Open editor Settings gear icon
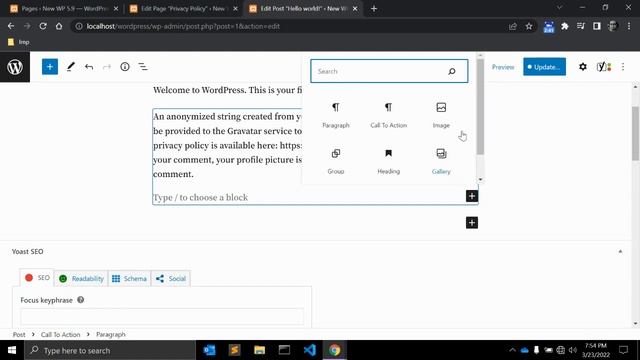 point(582,67)
